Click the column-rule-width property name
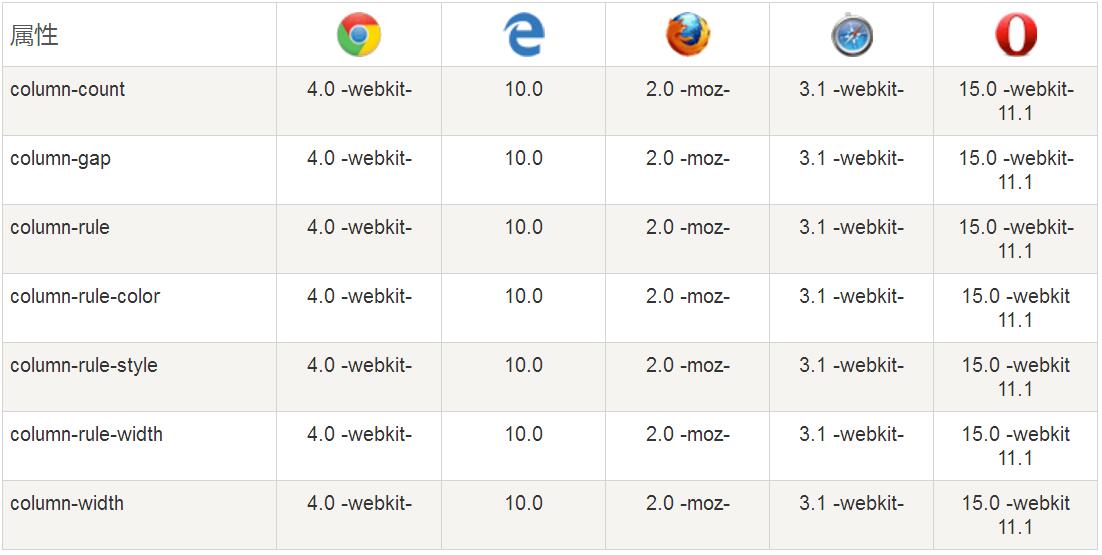The height and width of the screenshot is (555, 1102). 86,434
